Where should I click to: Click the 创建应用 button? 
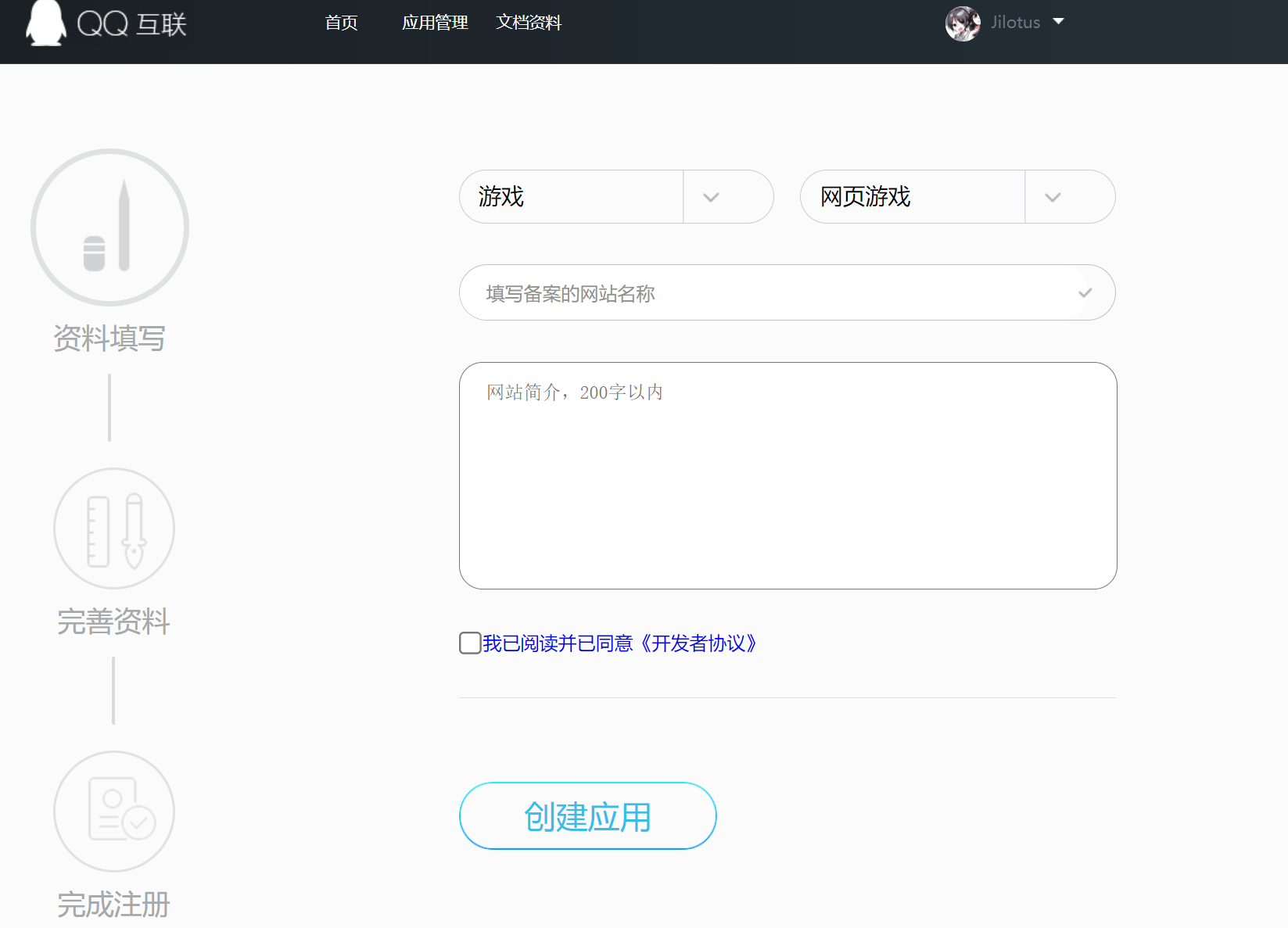click(587, 815)
